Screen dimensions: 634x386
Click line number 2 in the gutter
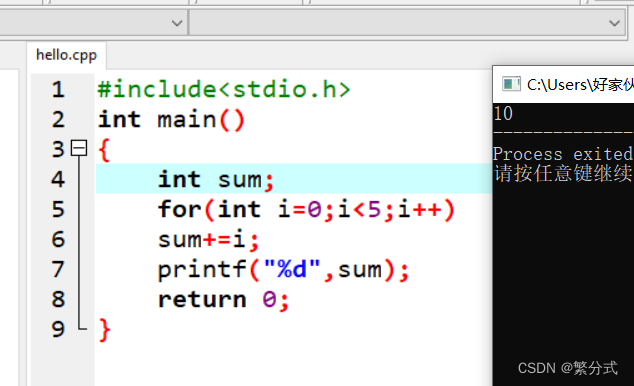58,119
